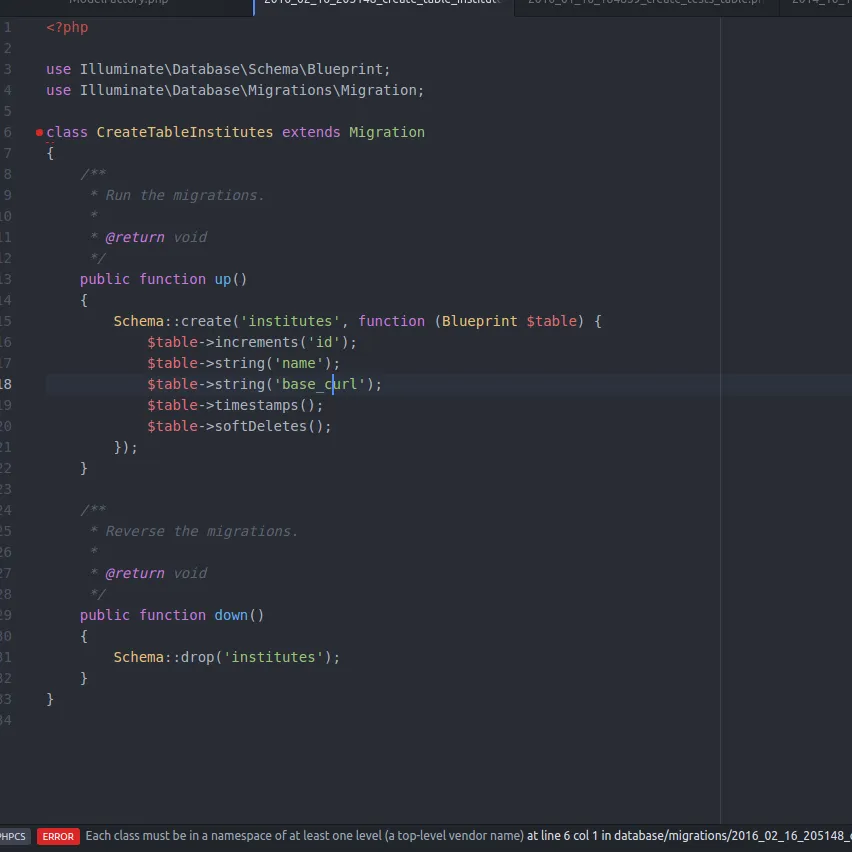The height and width of the screenshot is (852, 852).
Task: Click the function name 'down'
Action: coord(231,615)
